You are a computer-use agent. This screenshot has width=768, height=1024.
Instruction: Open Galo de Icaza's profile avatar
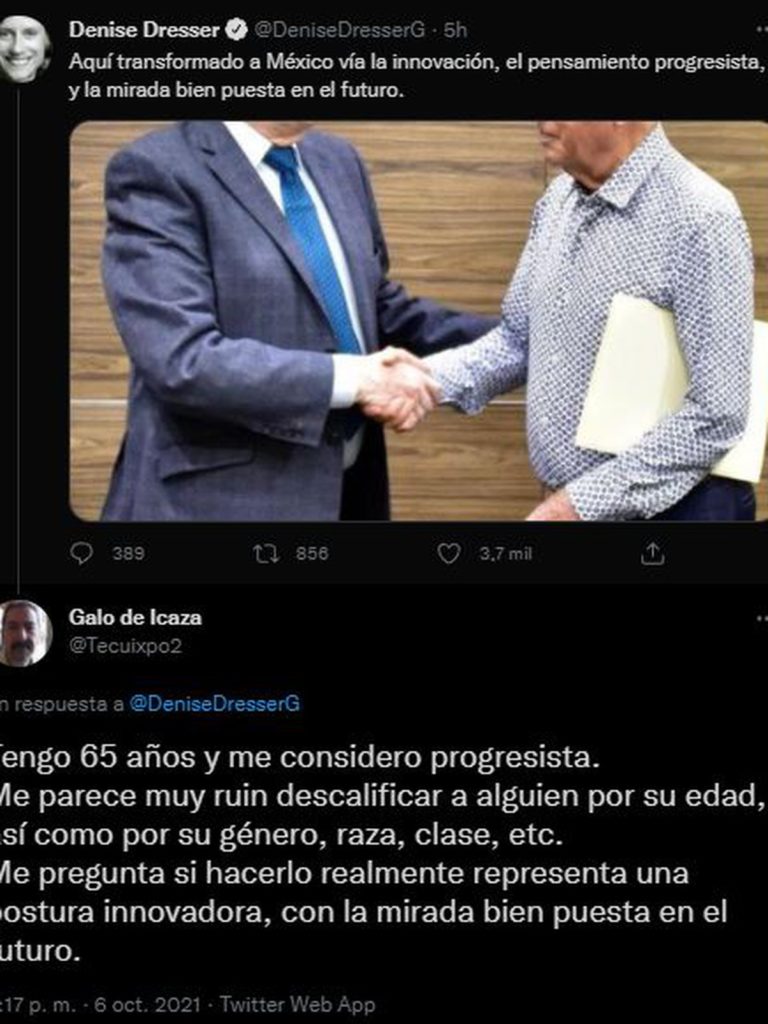tap(24, 633)
